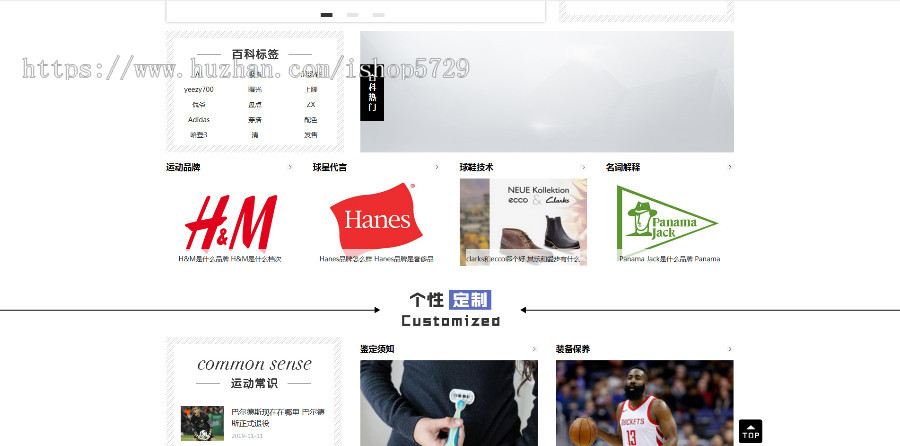Click the 个性定制 Customized heading

pos(450,309)
